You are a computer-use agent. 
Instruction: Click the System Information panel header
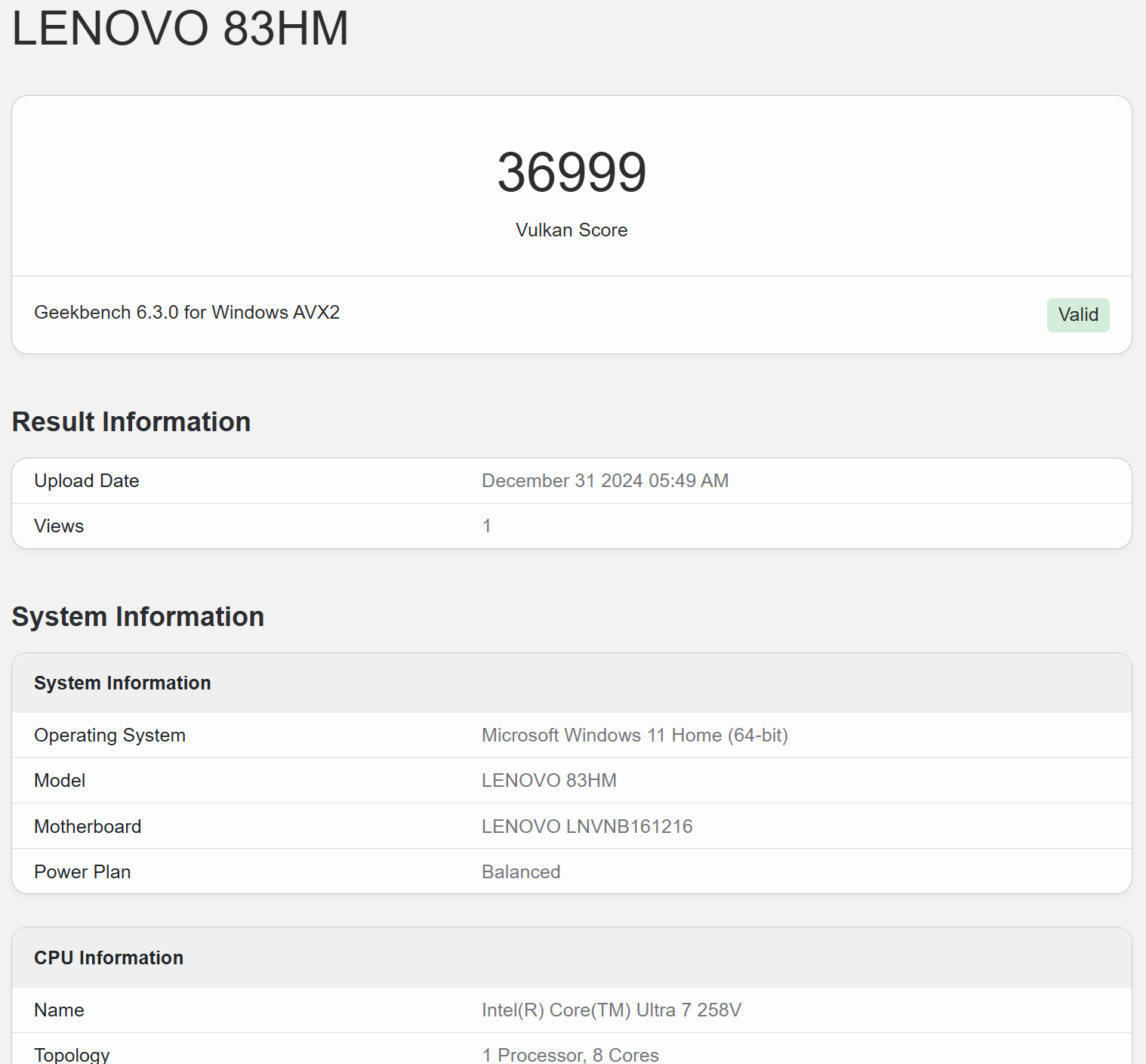pyautogui.click(x=122, y=683)
